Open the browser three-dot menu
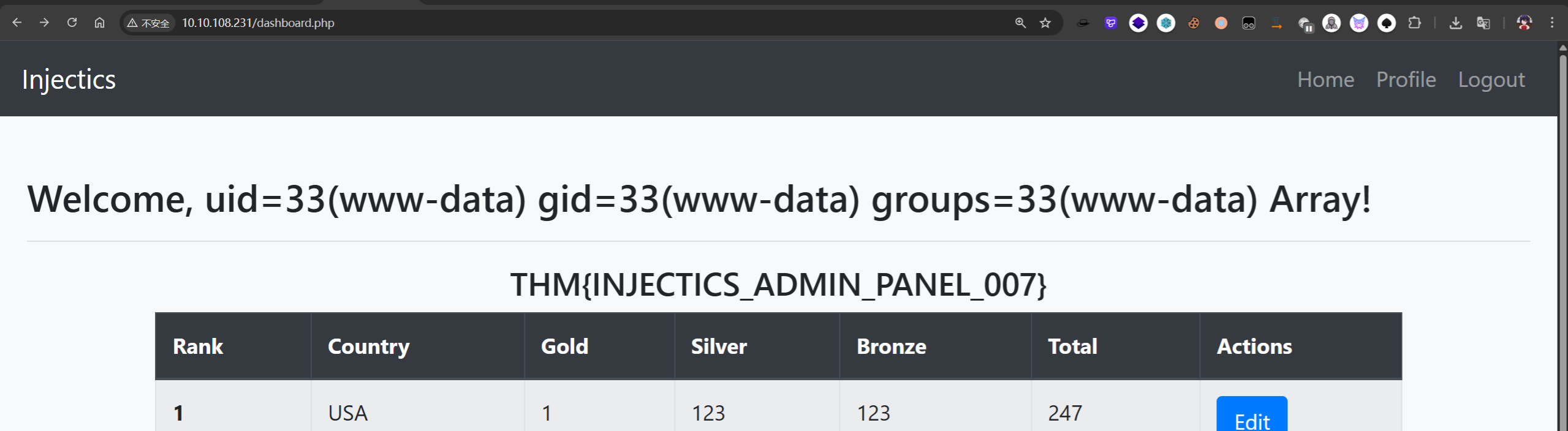Image resolution: width=1568 pixels, height=431 pixels. click(1551, 23)
